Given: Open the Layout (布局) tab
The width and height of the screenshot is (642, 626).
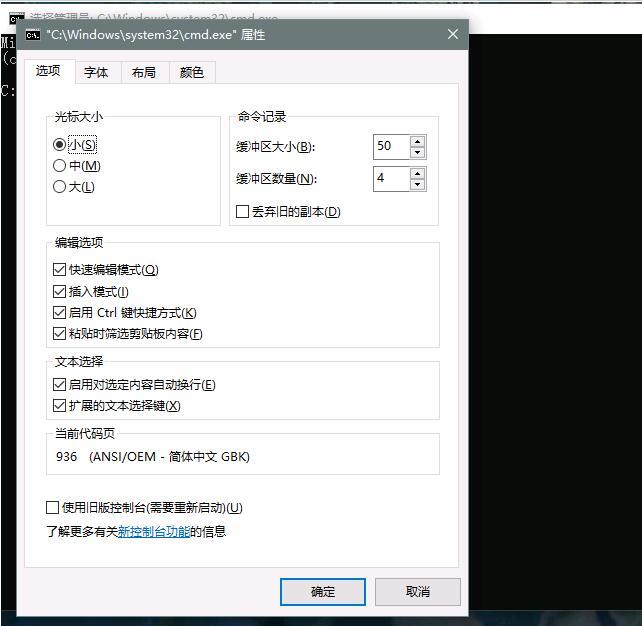Looking at the screenshot, I should 144,73.
